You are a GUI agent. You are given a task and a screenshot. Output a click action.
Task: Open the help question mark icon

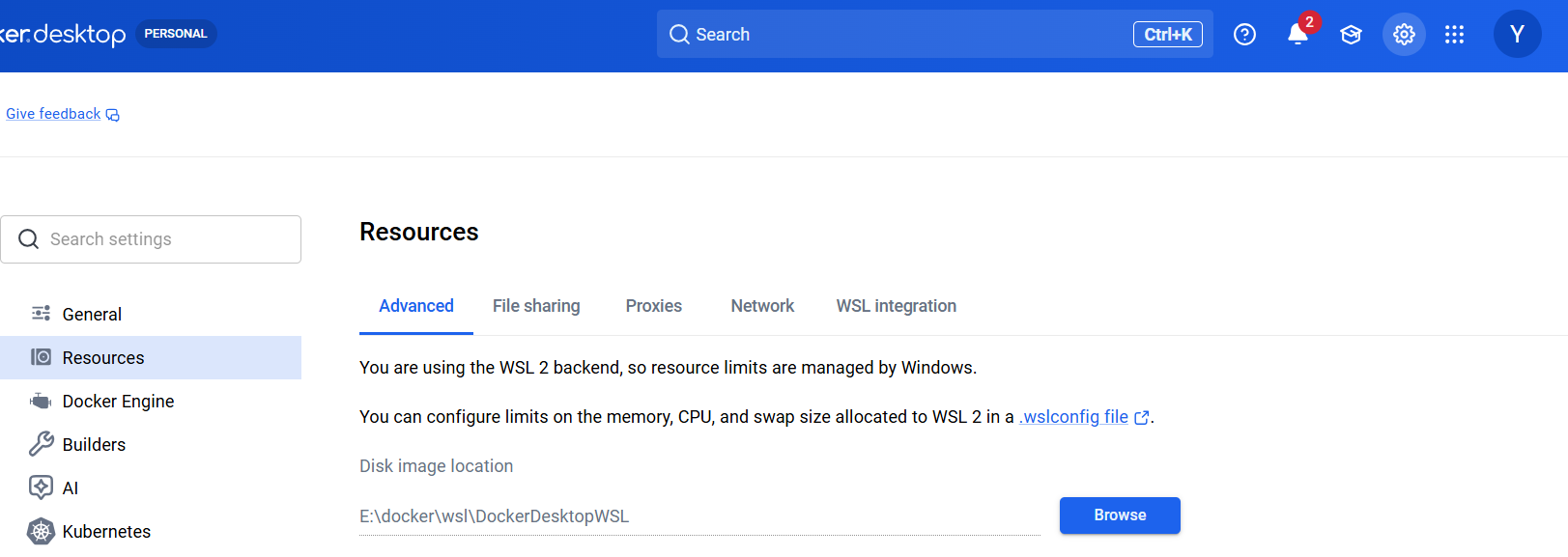(1244, 35)
